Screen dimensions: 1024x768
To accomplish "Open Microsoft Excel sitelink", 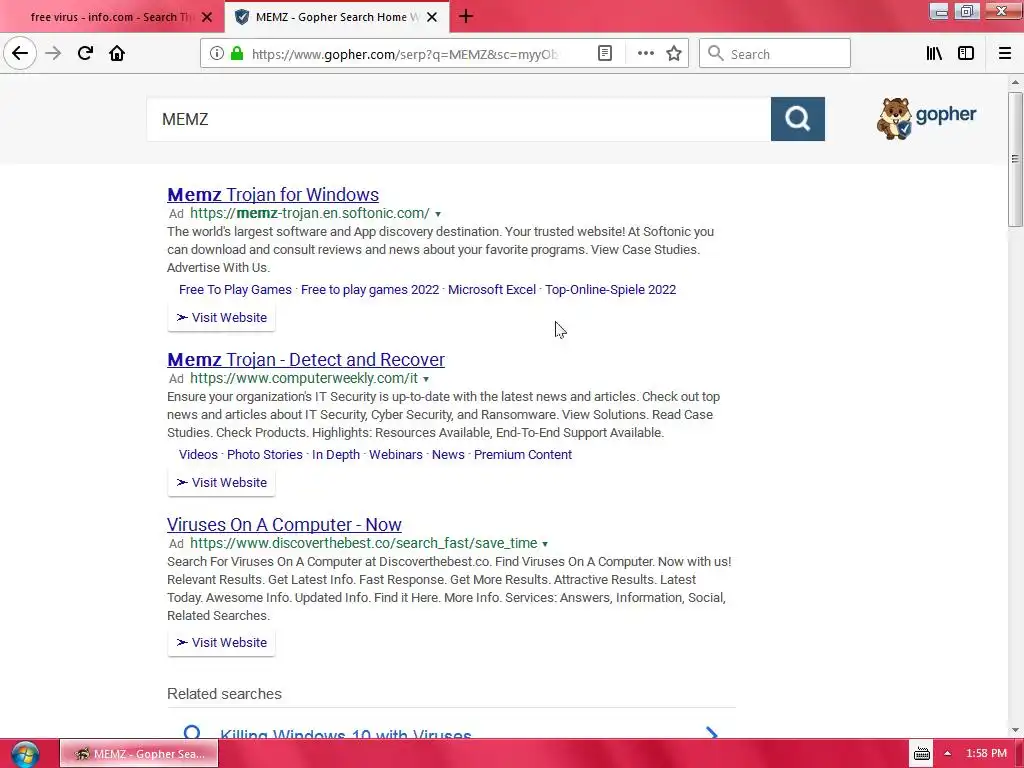I will [492, 290].
